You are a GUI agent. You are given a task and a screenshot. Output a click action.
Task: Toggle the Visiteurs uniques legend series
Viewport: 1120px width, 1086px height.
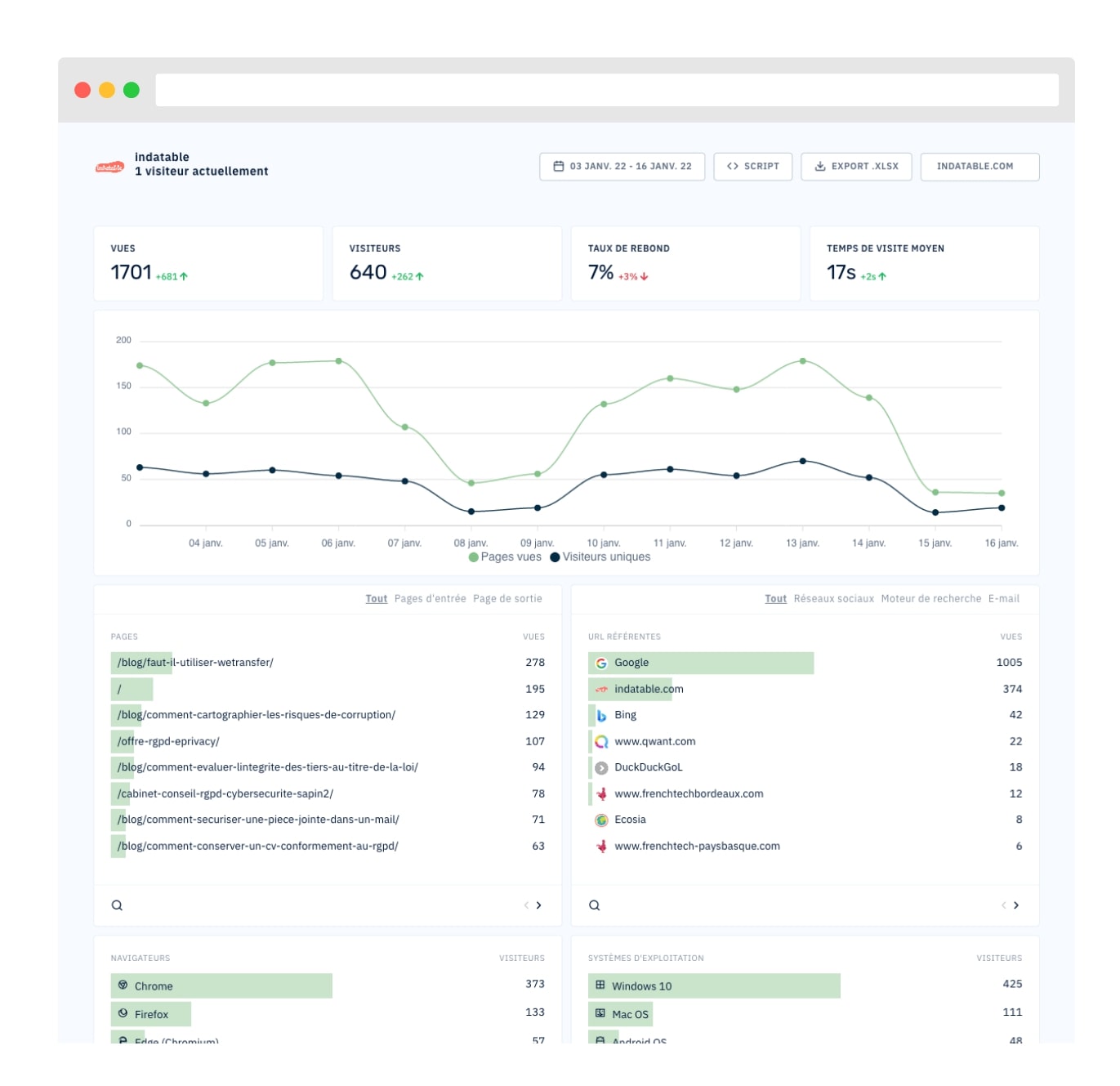pyautogui.click(x=600, y=557)
